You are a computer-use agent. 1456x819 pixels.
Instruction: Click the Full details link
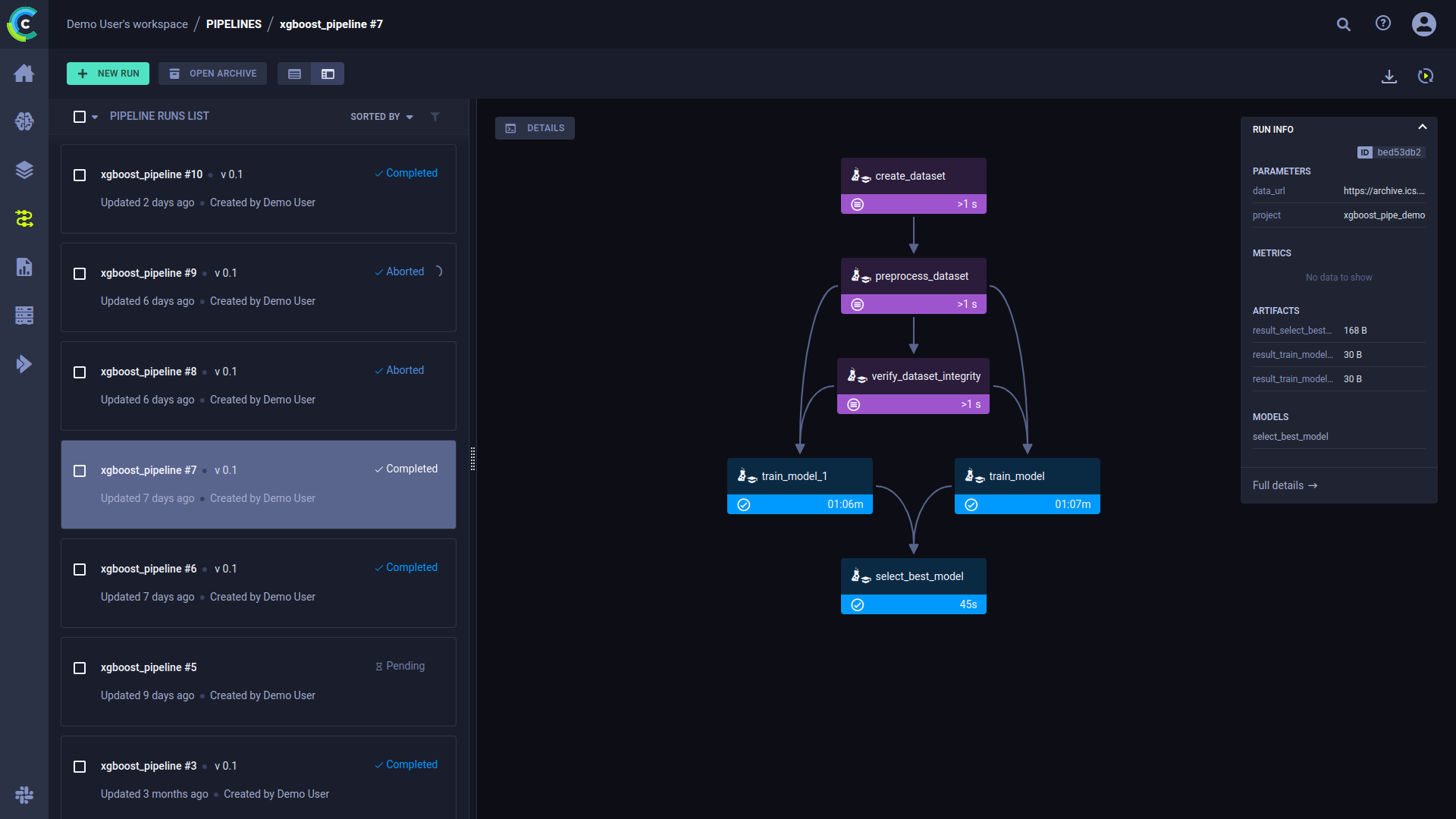coord(1283,485)
